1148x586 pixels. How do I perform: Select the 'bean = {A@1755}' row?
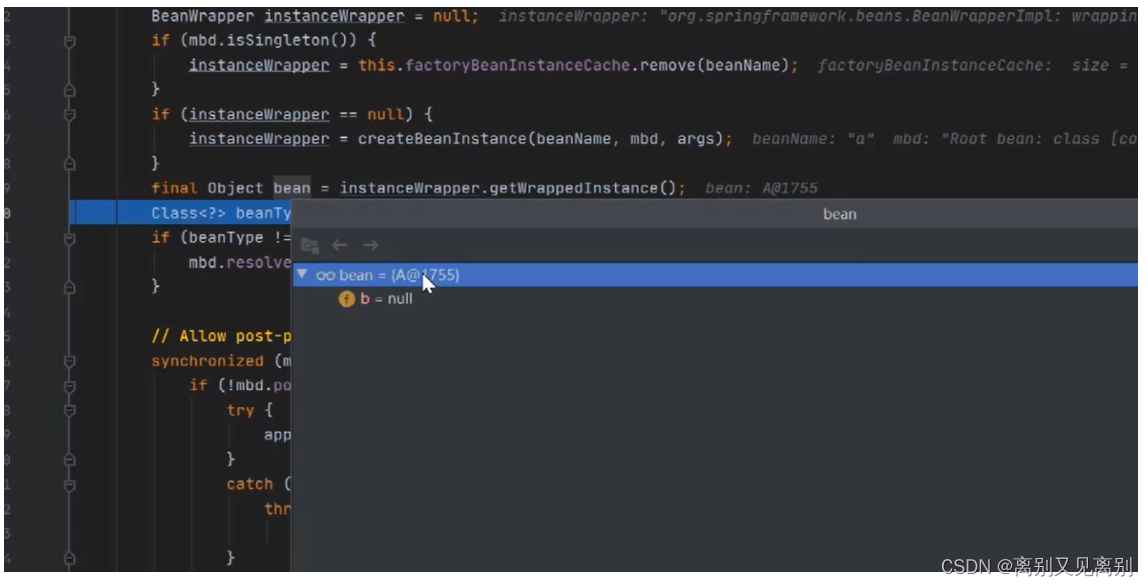(715, 275)
